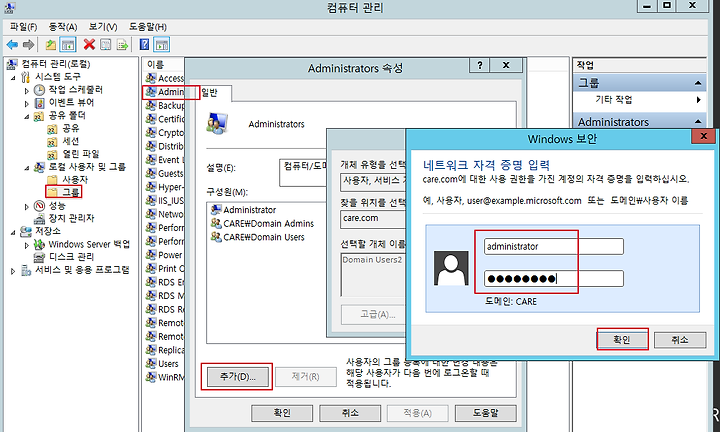Expand the 작업 스케줄러 node

coord(27,90)
